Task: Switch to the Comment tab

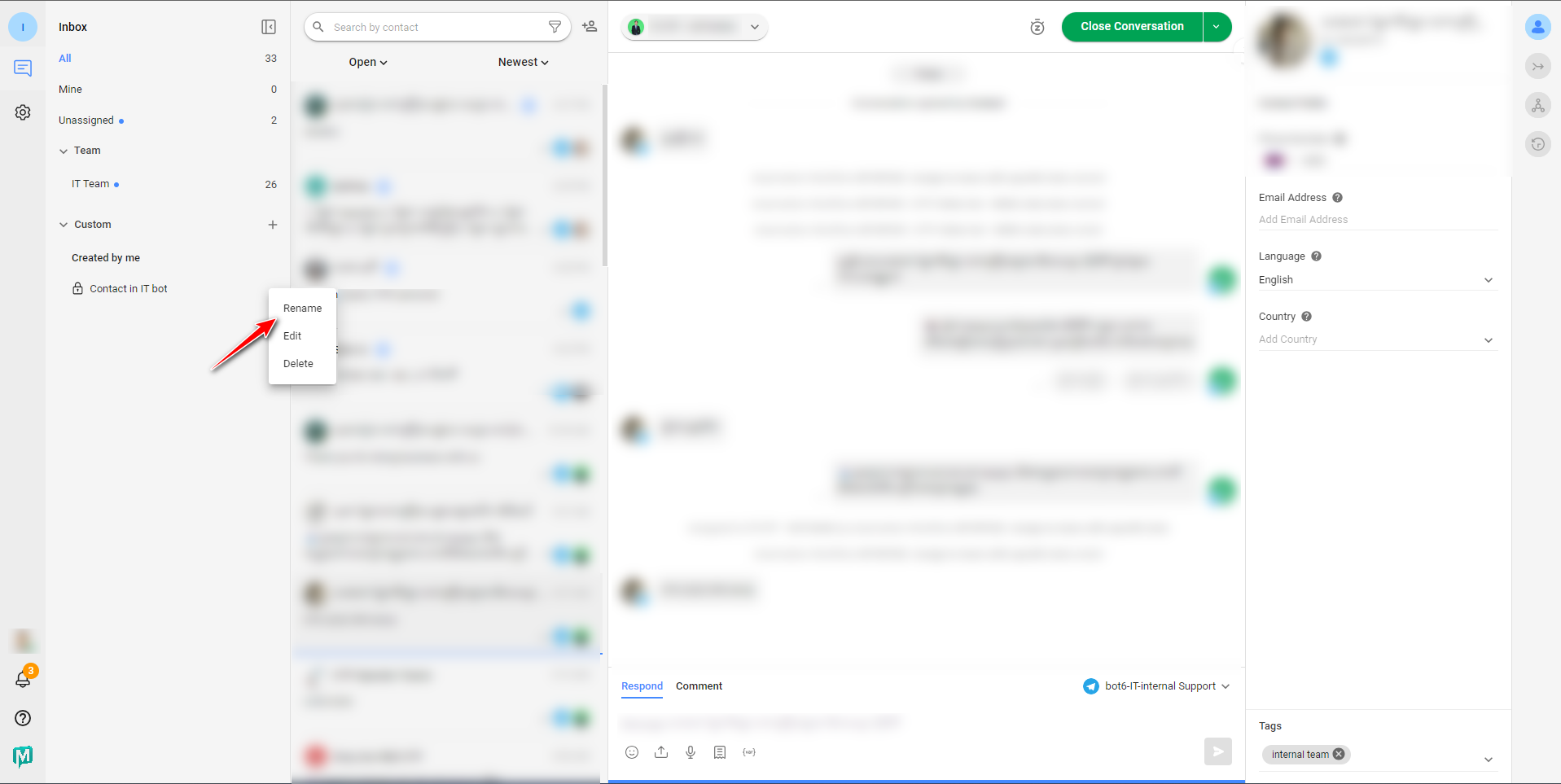Action: (699, 686)
